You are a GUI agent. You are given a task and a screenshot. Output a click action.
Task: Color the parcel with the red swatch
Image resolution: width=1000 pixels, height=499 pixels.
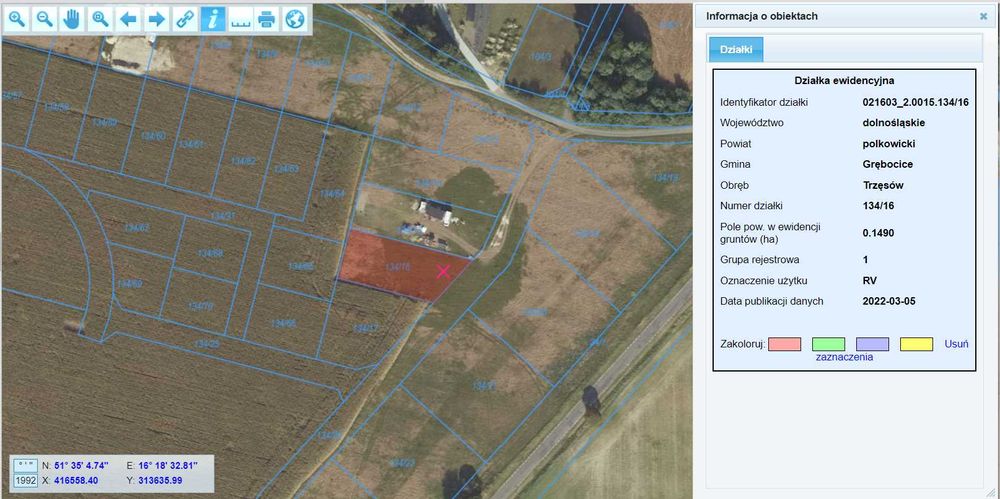pyautogui.click(x=784, y=345)
